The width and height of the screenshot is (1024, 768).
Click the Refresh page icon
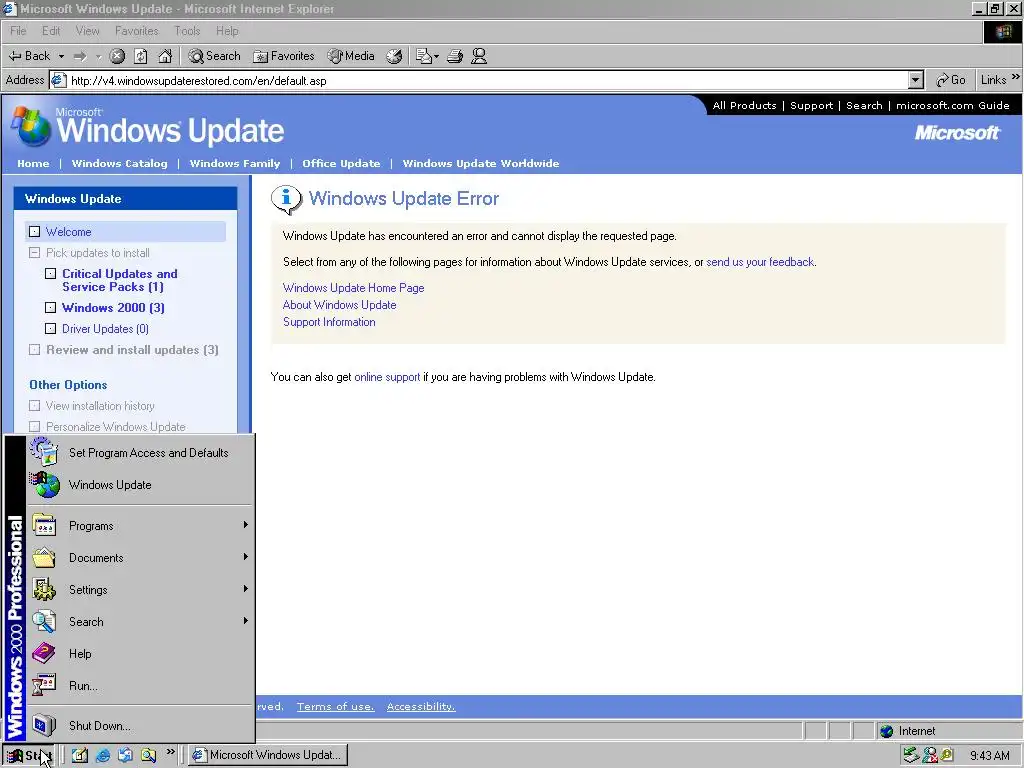coord(140,56)
